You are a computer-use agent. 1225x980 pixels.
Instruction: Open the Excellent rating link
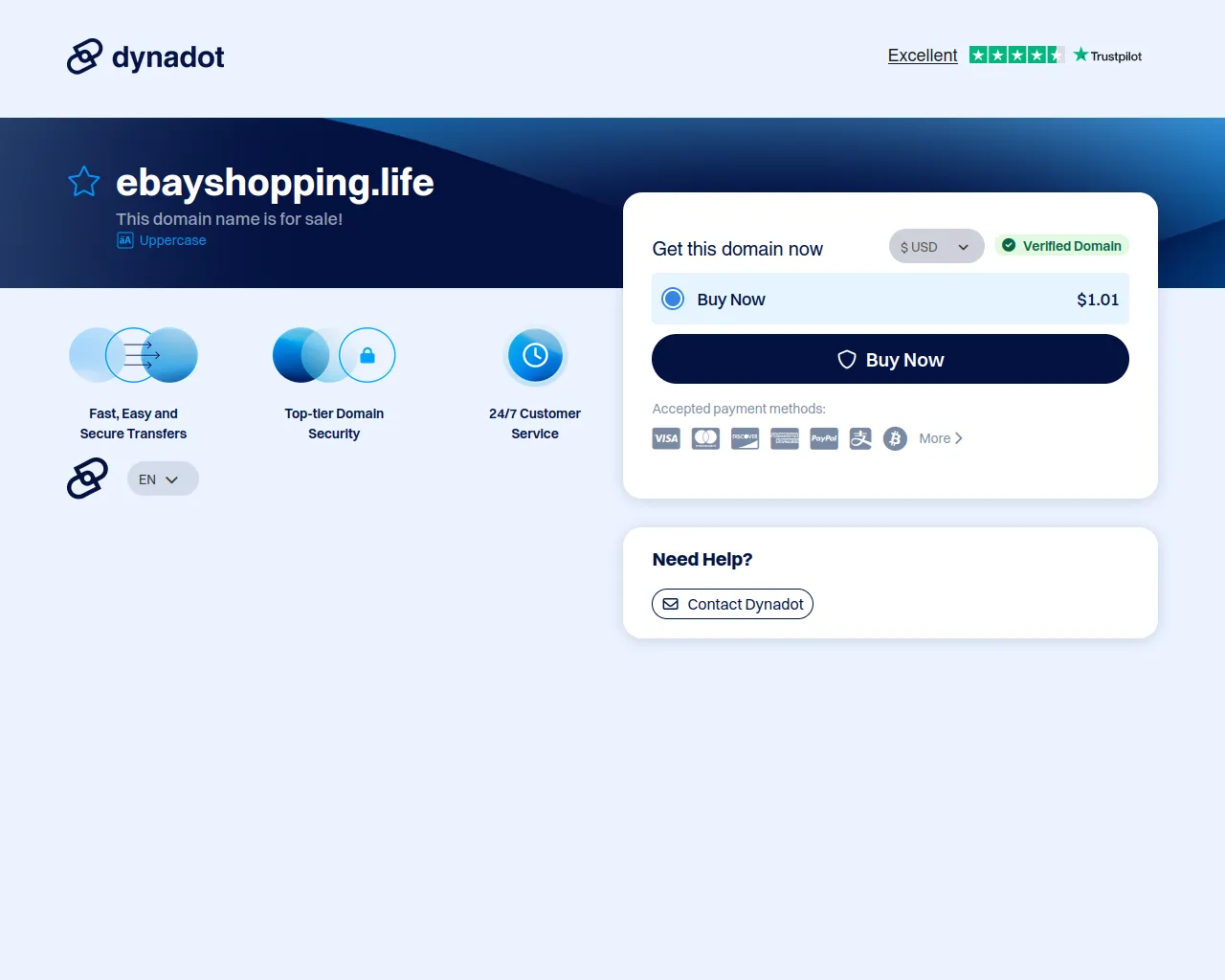click(x=923, y=56)
